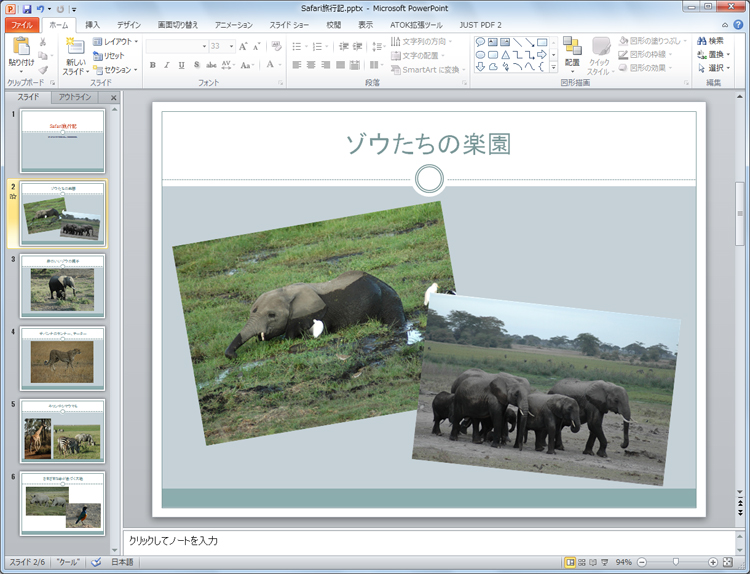Screen dimensions: 750x574
Task: Select the triangle shape in gallery
Action: pos(505,55)
